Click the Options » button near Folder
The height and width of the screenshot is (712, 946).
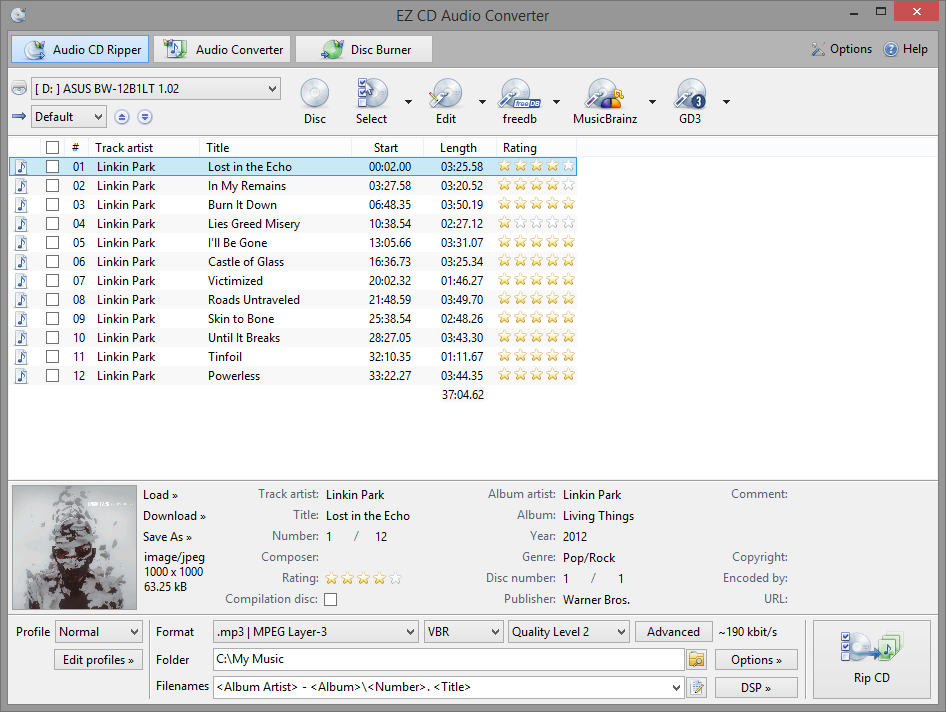756,660
